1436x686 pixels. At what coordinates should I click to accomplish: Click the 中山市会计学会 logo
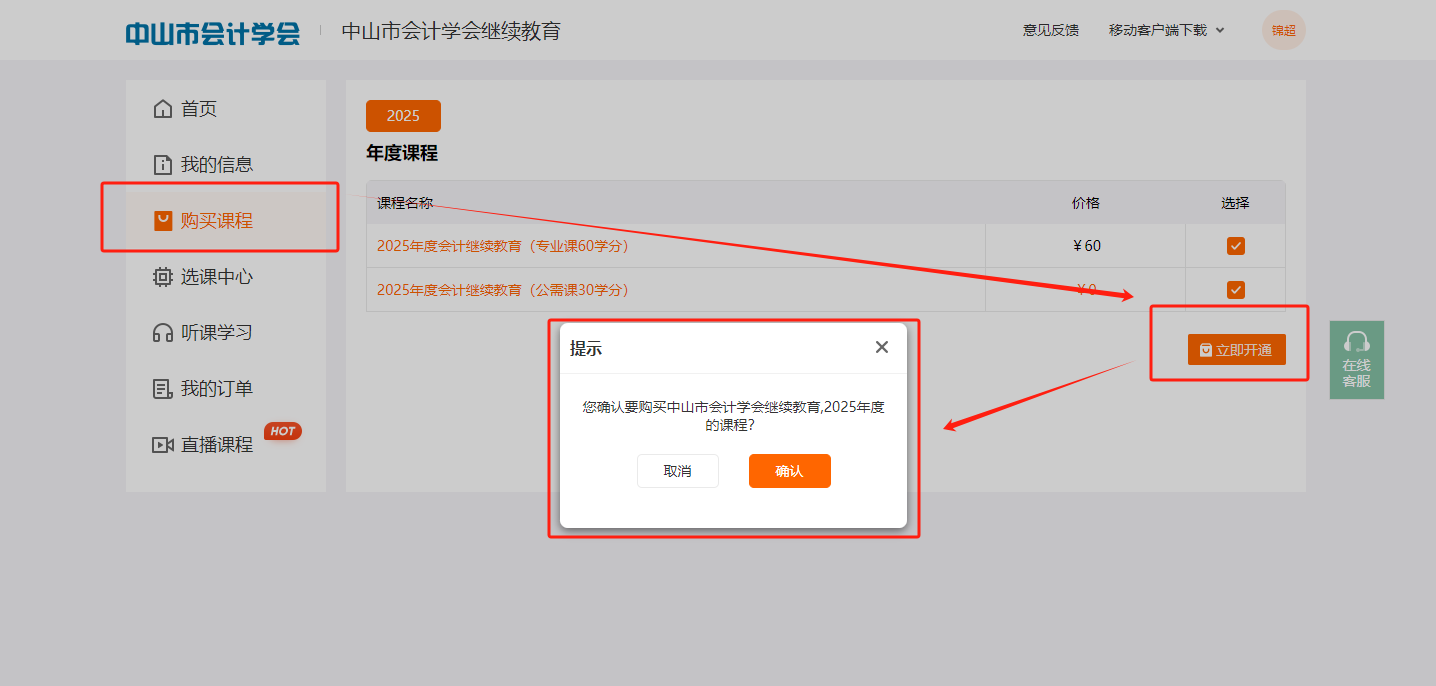tap(212, 32)
